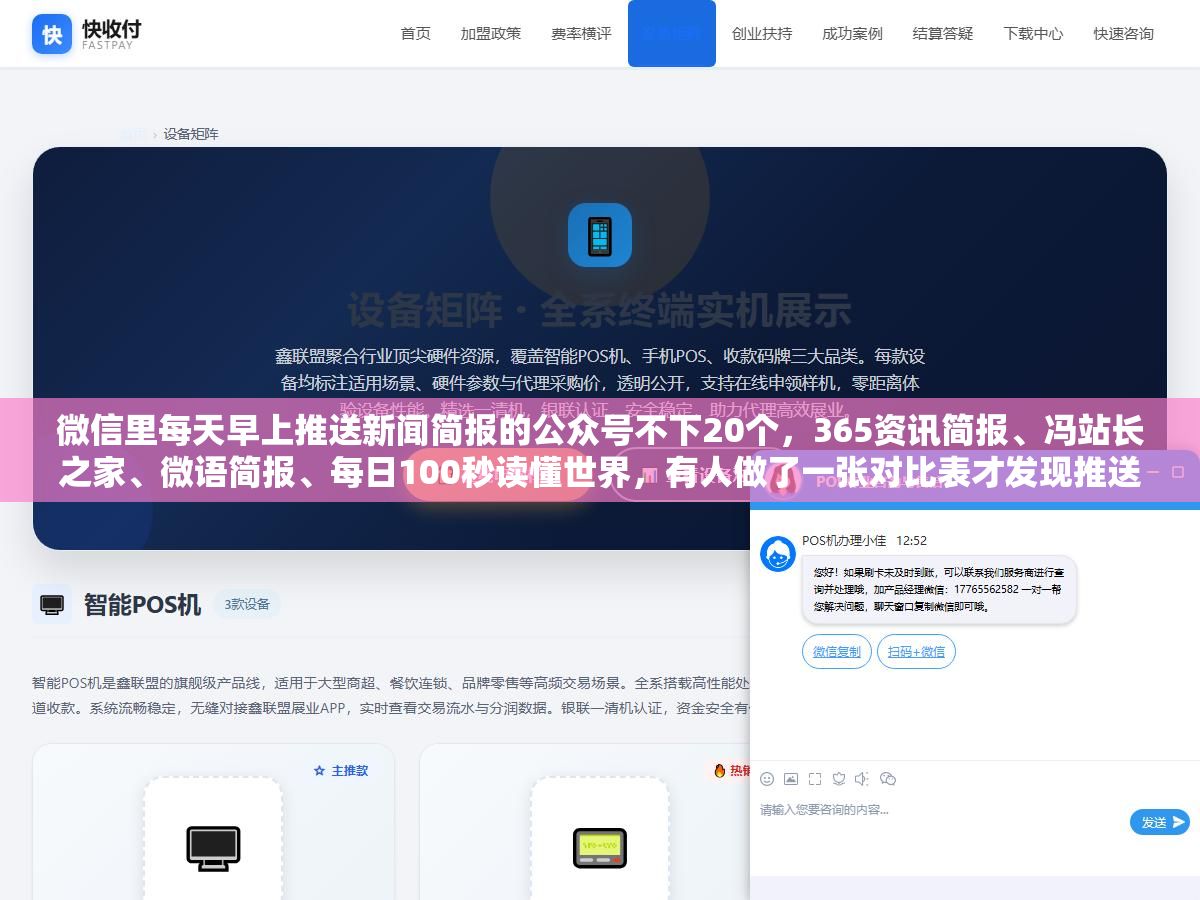
Task: Open the 创业扶持 nav item
Action: [x=762, y=33]
